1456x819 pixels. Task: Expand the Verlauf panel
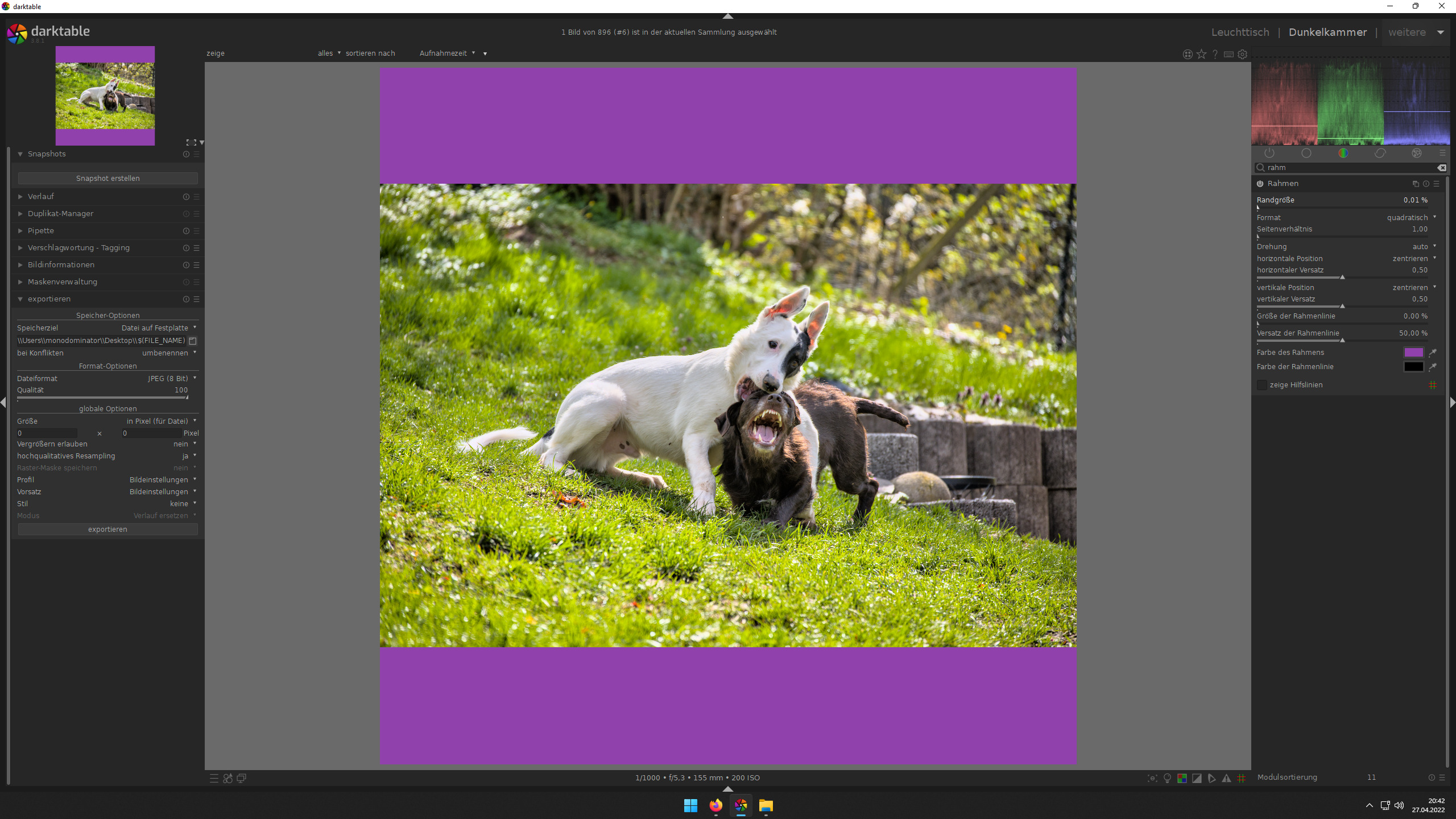pyautogui.click(x=41, y=196)
